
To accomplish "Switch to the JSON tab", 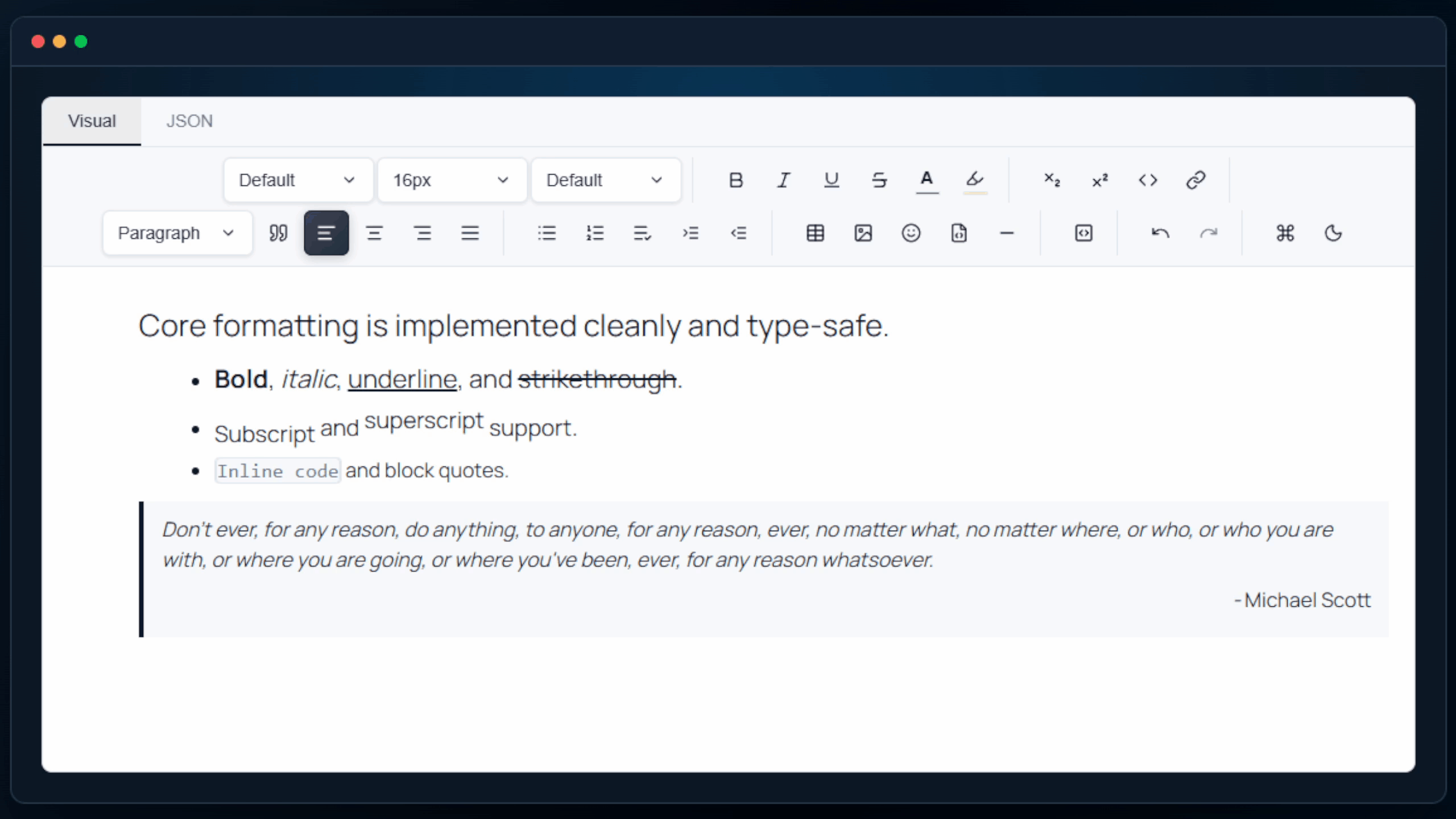I will [x=189, y=121].
